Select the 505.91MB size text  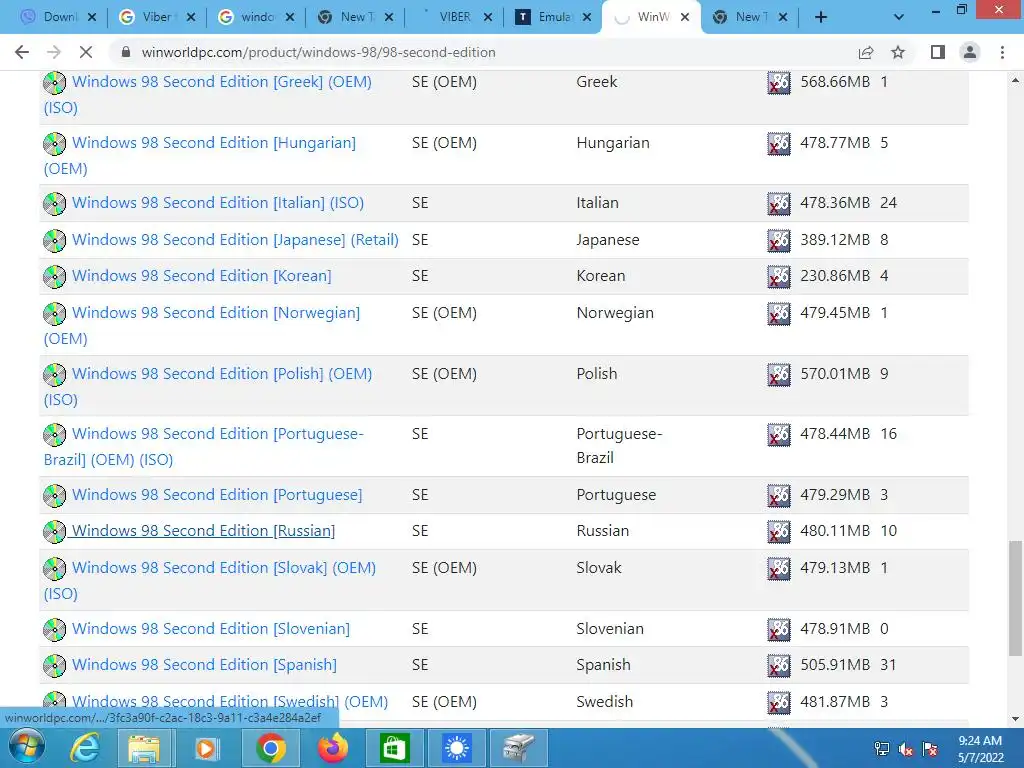click(x=835, y=664)
